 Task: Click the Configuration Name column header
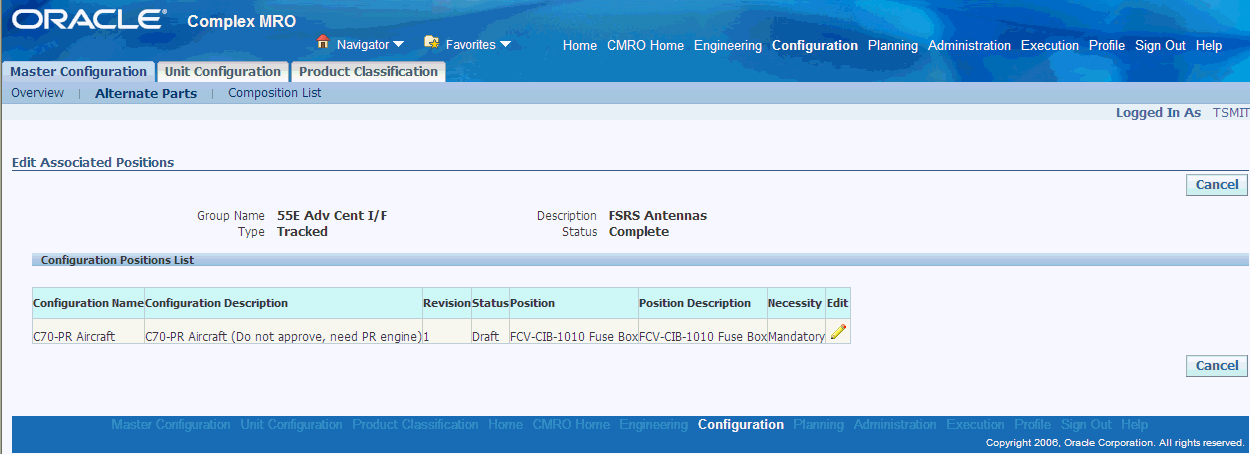[88, 303]
